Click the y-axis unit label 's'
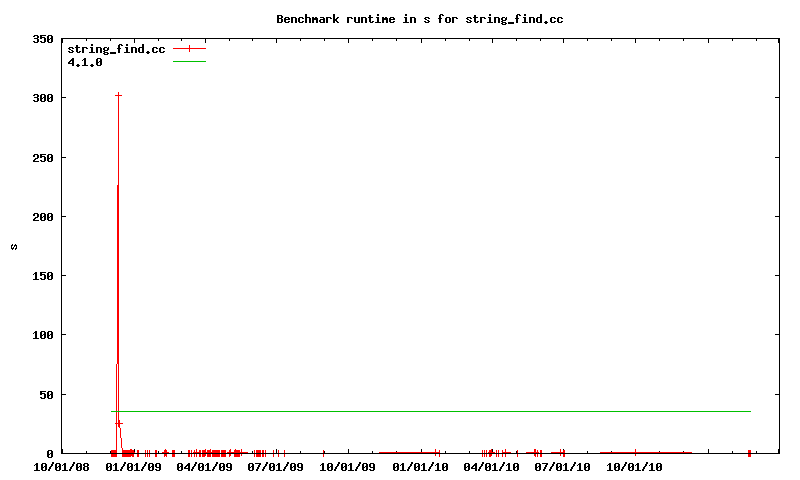Image resolution: width=800 pixels, height=480 pixels. point(14,246)
